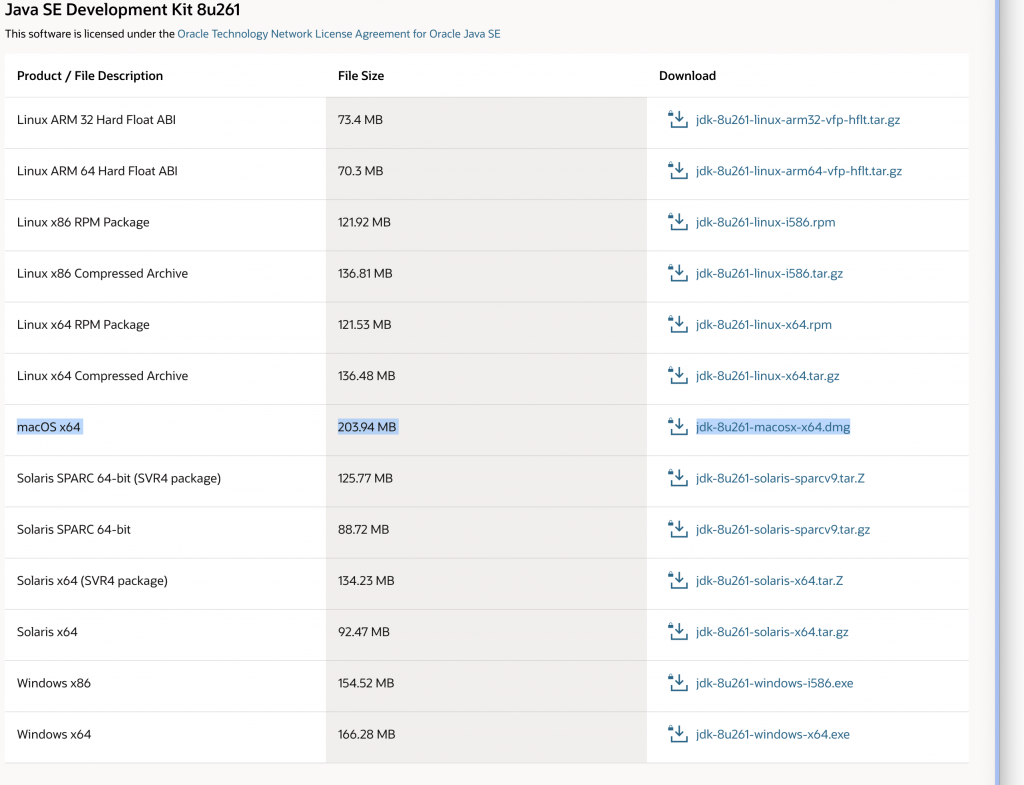Open Oracle Technology Network License Agreement link

338,34
